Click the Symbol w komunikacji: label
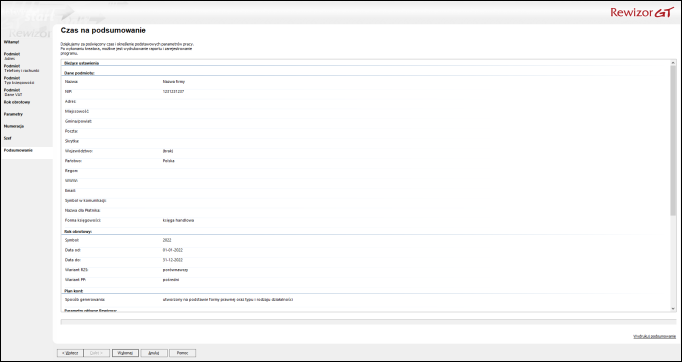 [x=86, y=201]
